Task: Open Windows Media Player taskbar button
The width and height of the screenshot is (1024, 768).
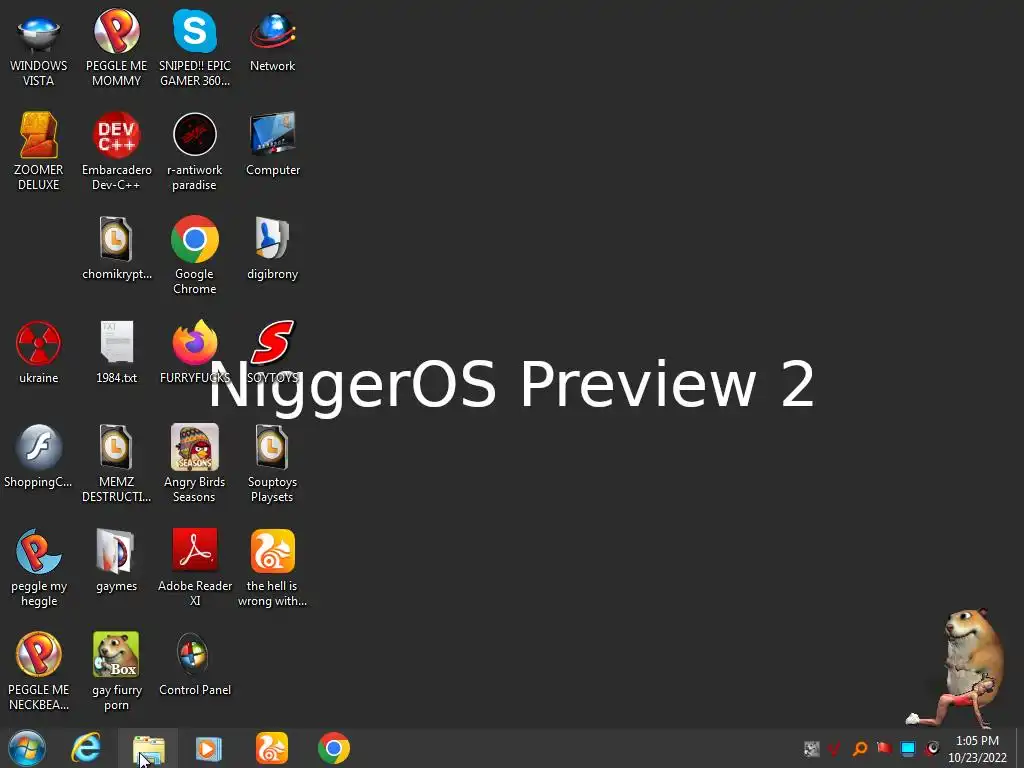Action: (x=209, y=748)
